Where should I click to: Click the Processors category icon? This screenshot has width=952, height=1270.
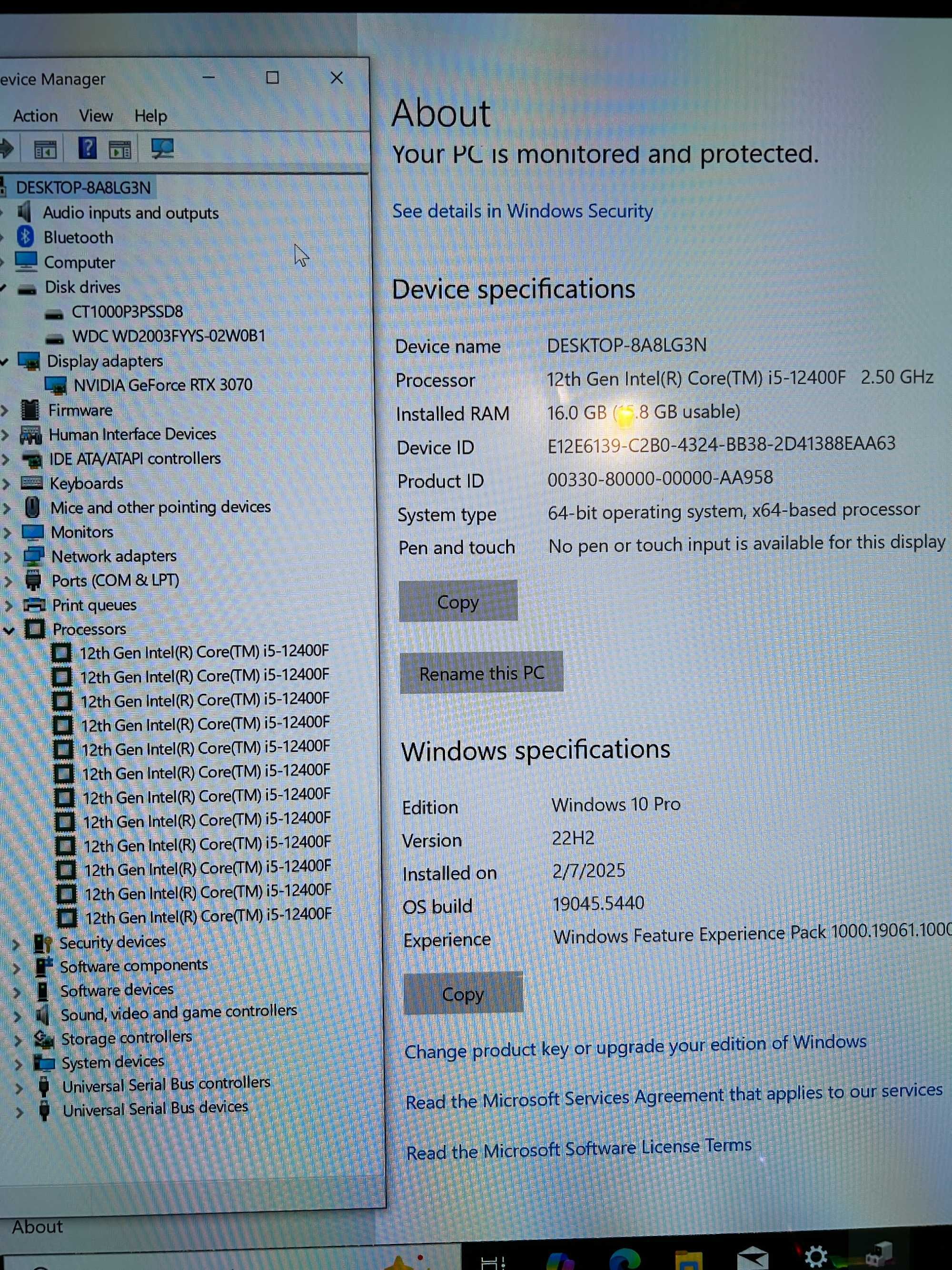[x=35, y=629]
